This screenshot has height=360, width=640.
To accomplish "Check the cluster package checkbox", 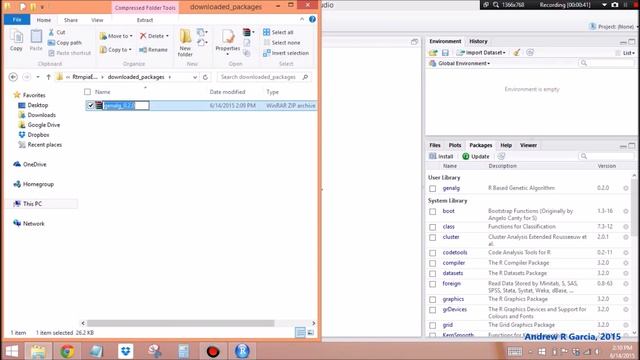I will [433, 238].
